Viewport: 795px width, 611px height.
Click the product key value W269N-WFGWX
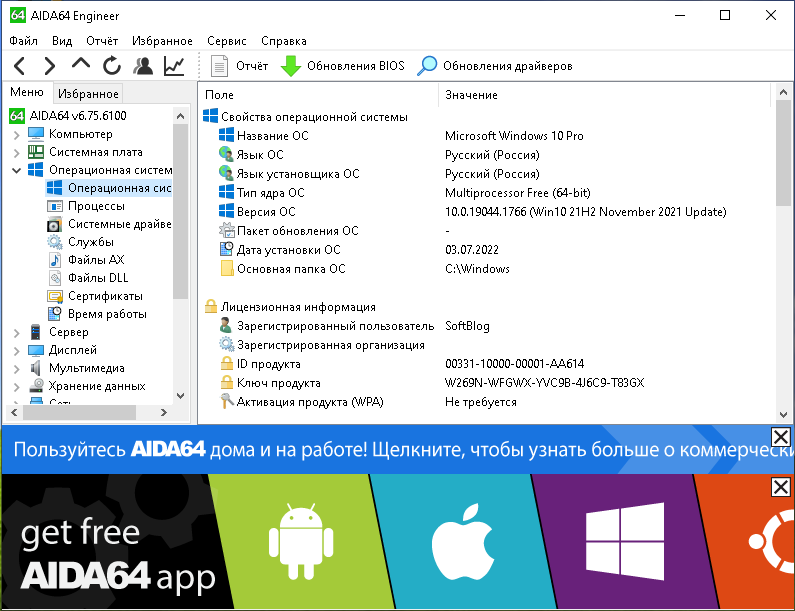[545, 383]
